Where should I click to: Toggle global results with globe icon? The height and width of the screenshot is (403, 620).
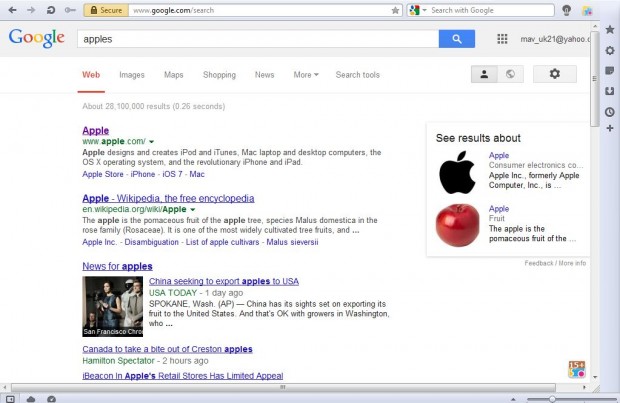pos(510,74)
